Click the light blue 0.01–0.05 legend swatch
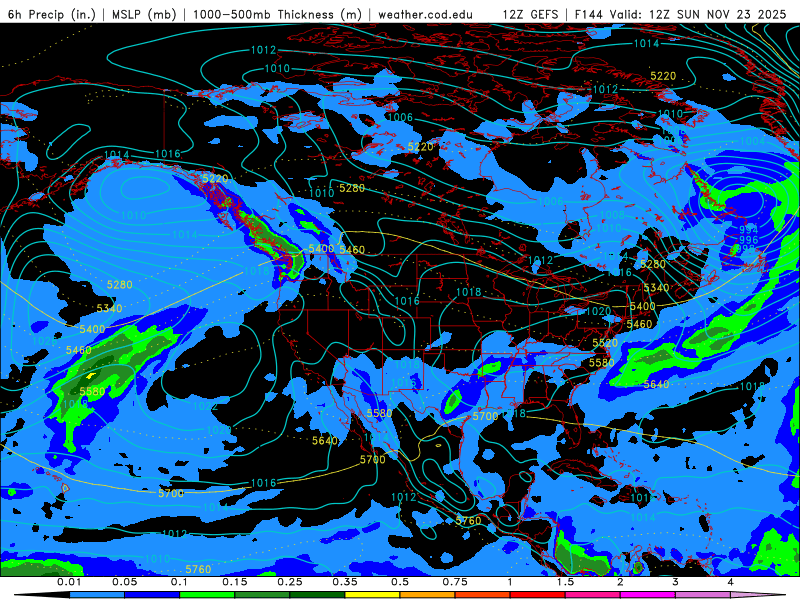 click(x=97, y=595)
